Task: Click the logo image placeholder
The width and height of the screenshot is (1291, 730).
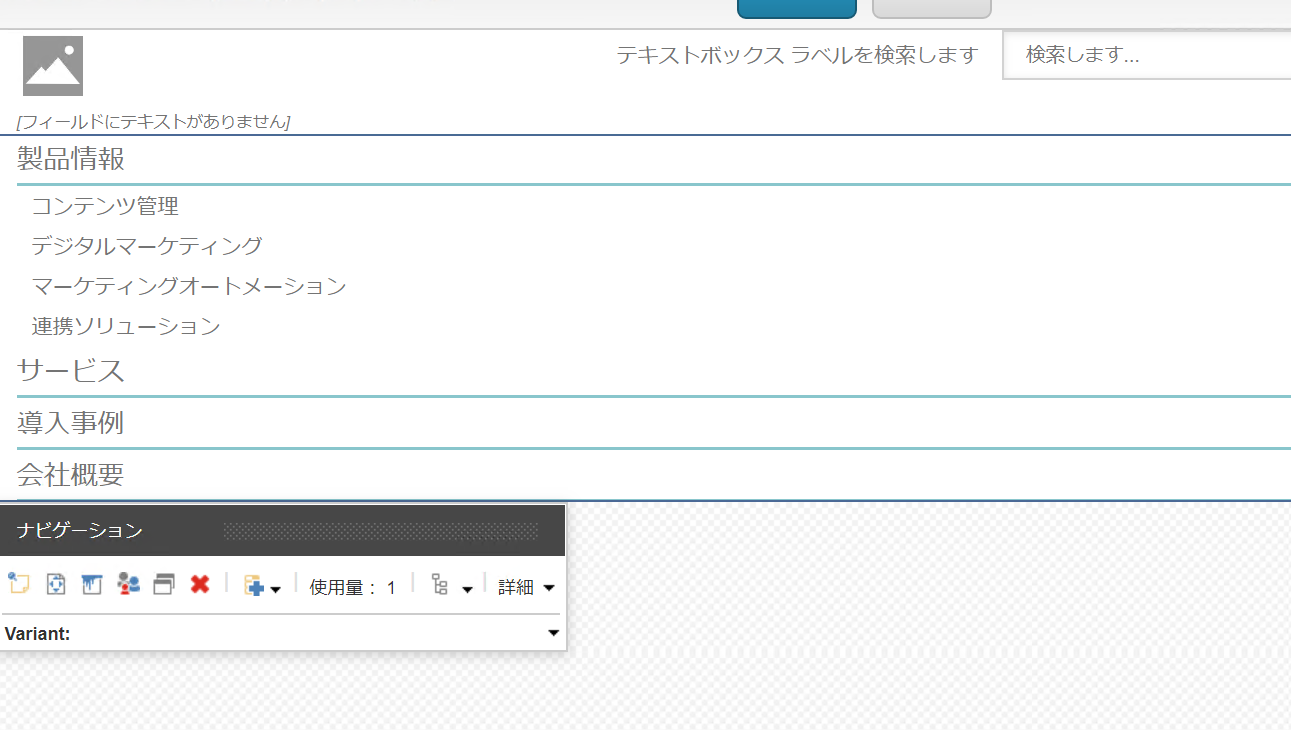Action: (53, 66)
